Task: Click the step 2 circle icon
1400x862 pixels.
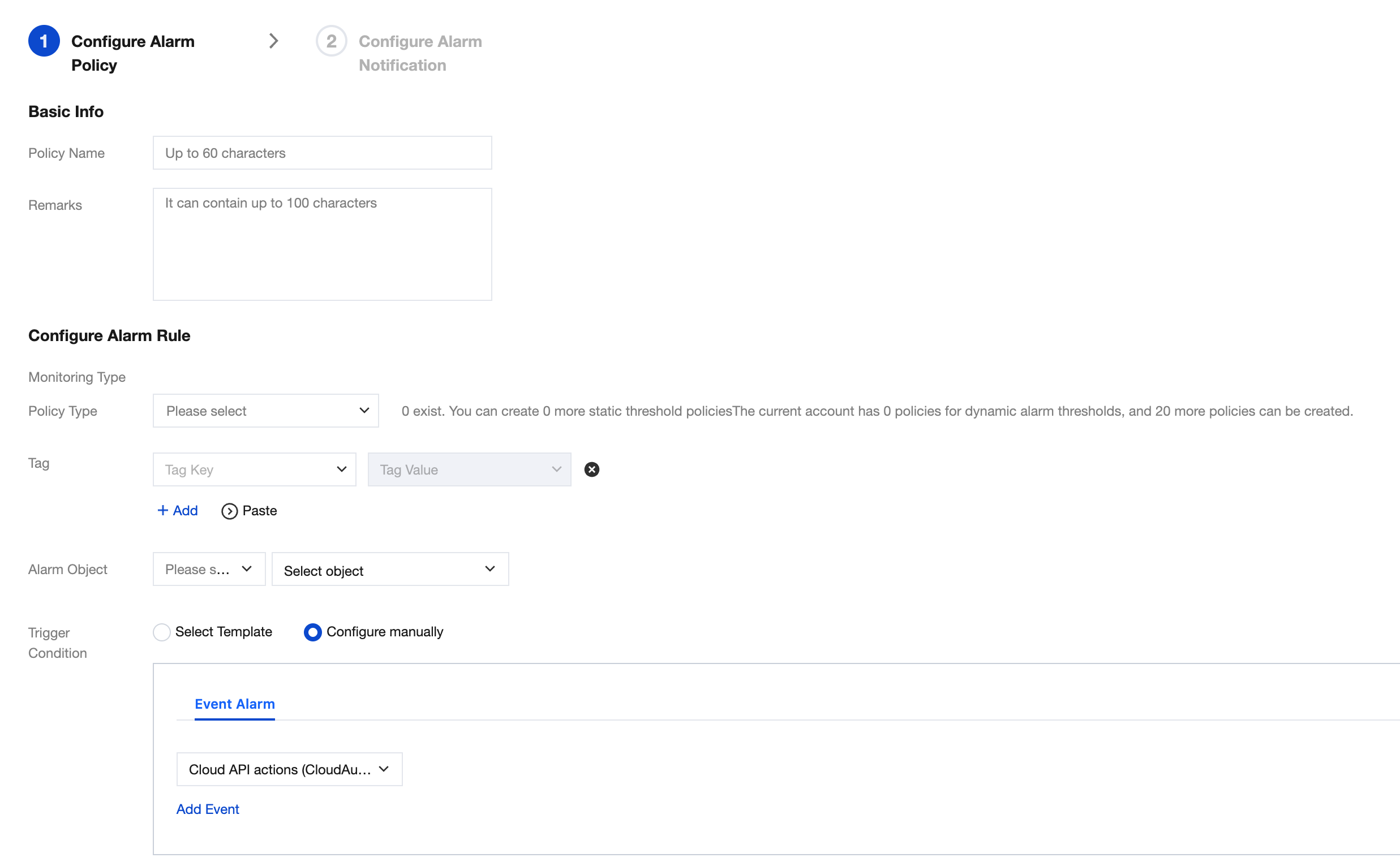Action: coord(331,41)
